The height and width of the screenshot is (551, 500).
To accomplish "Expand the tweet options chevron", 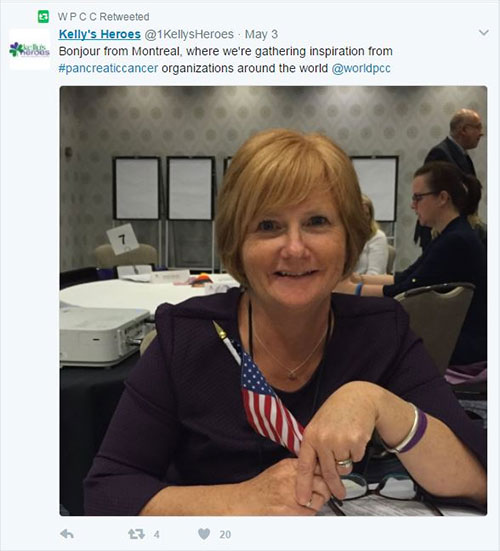I will [484, 33].
